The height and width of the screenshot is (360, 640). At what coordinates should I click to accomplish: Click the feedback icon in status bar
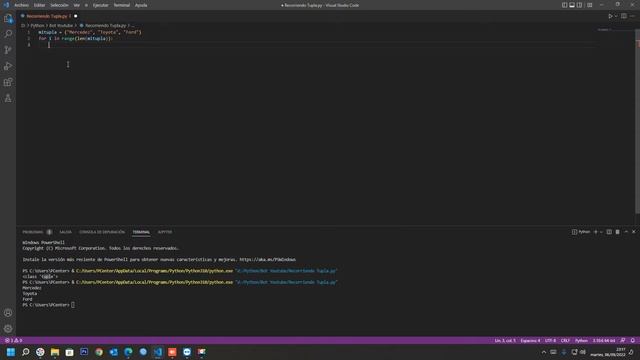623,340
